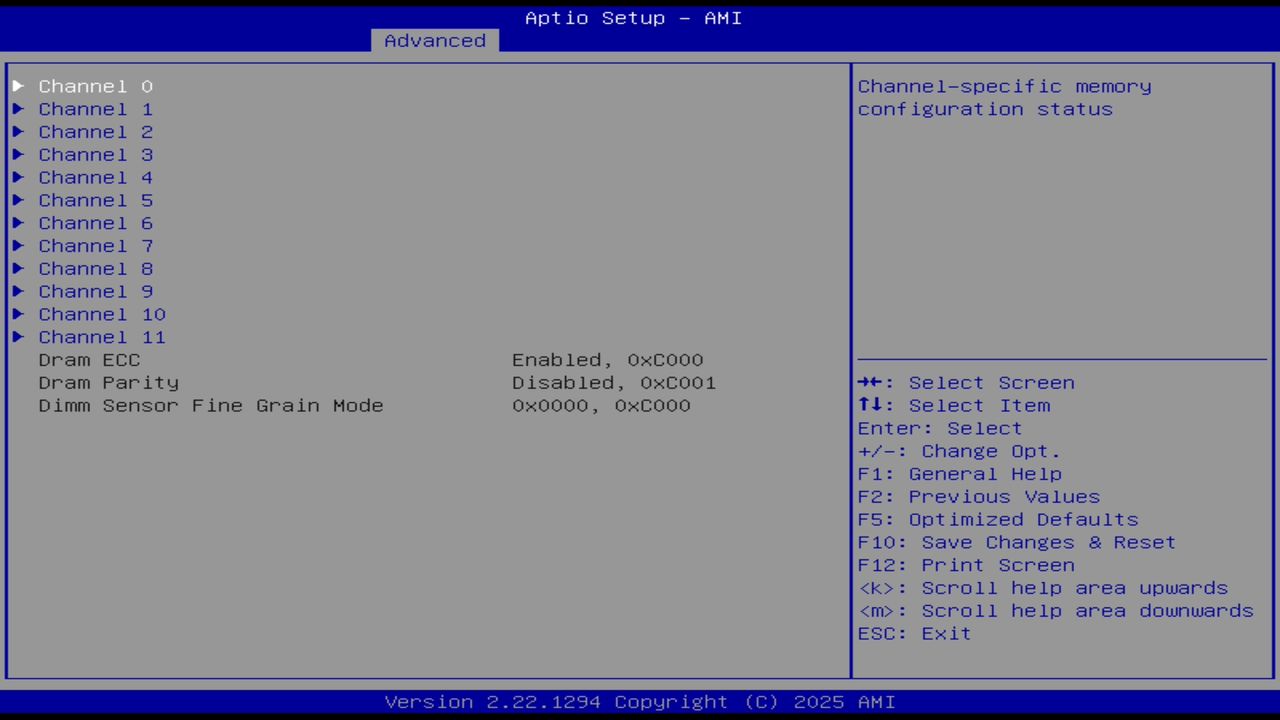Click the Enabled 0xC000 value text

coord(607,360)
